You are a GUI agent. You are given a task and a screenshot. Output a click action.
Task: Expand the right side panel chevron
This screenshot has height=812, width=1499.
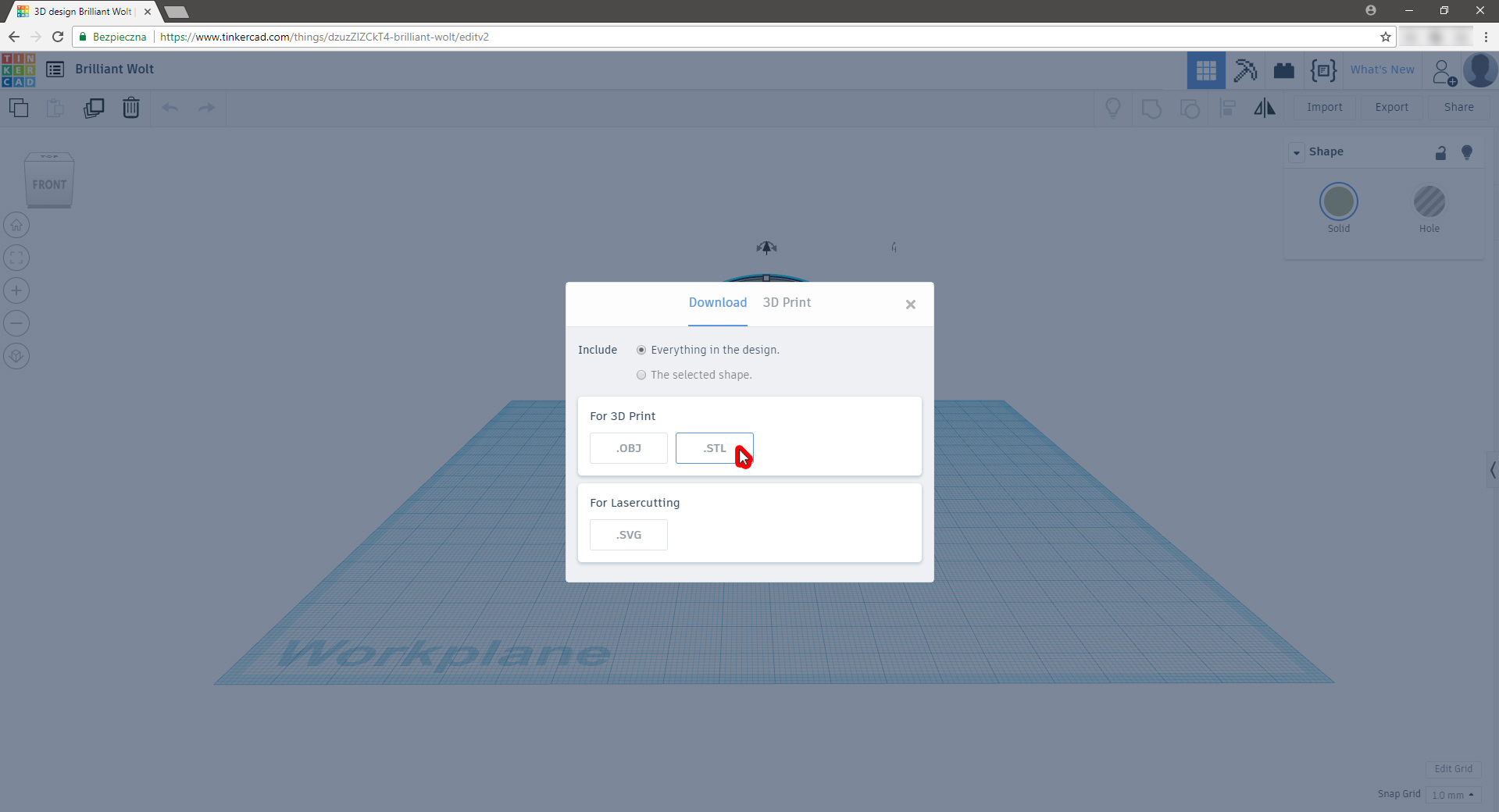(x=1492, y=470)
